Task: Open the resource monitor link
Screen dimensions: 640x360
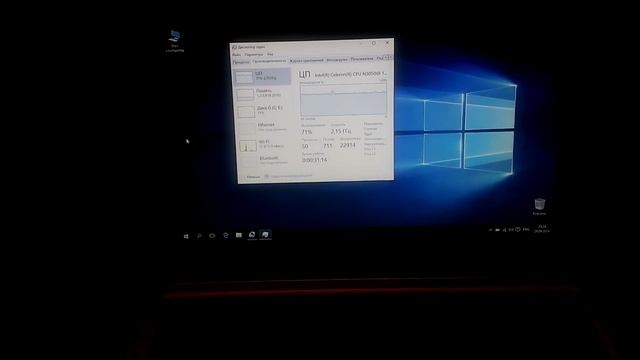Action: (289, 176)
